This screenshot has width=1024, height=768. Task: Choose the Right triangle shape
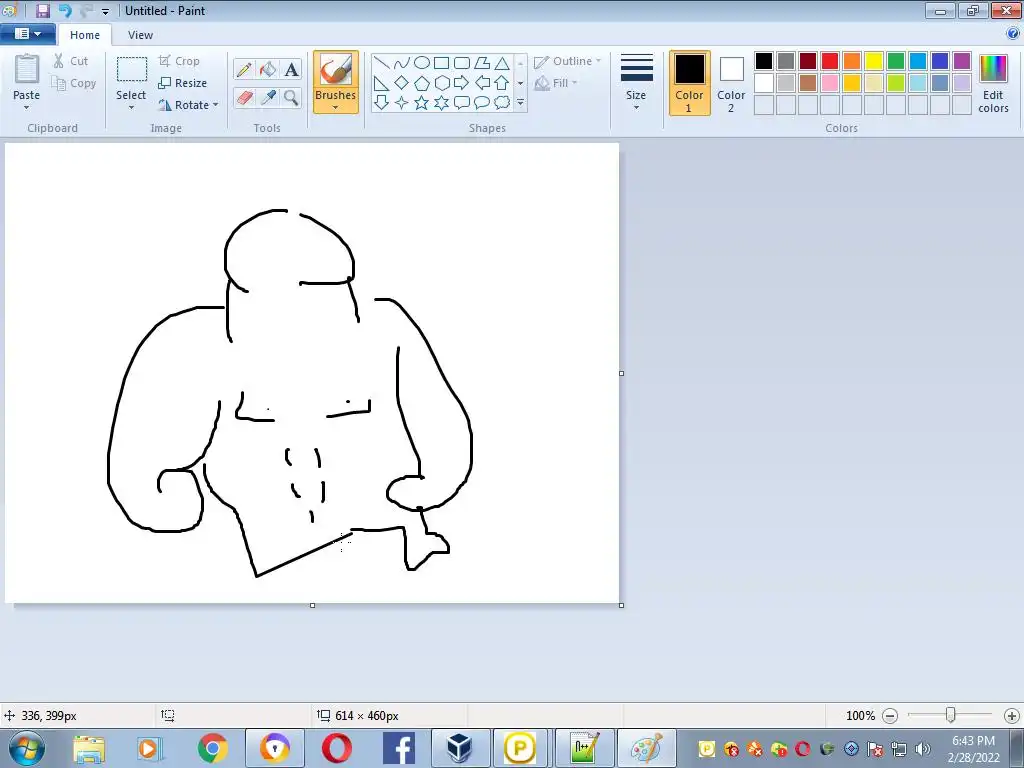[382, 83]
